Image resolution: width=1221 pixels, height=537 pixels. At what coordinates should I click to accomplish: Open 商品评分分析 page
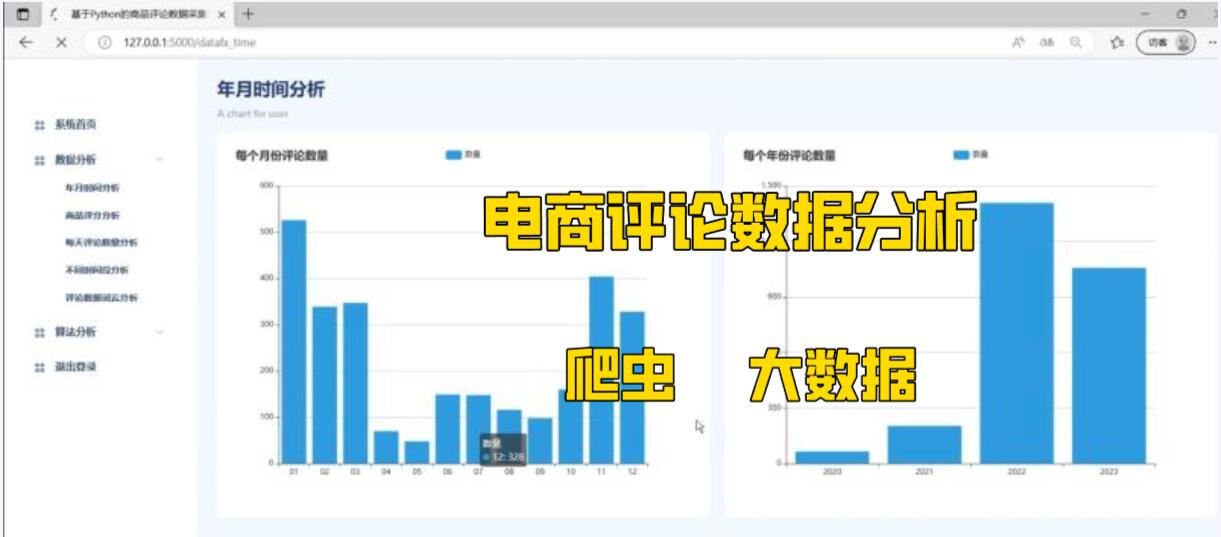(x=92, y=215)
